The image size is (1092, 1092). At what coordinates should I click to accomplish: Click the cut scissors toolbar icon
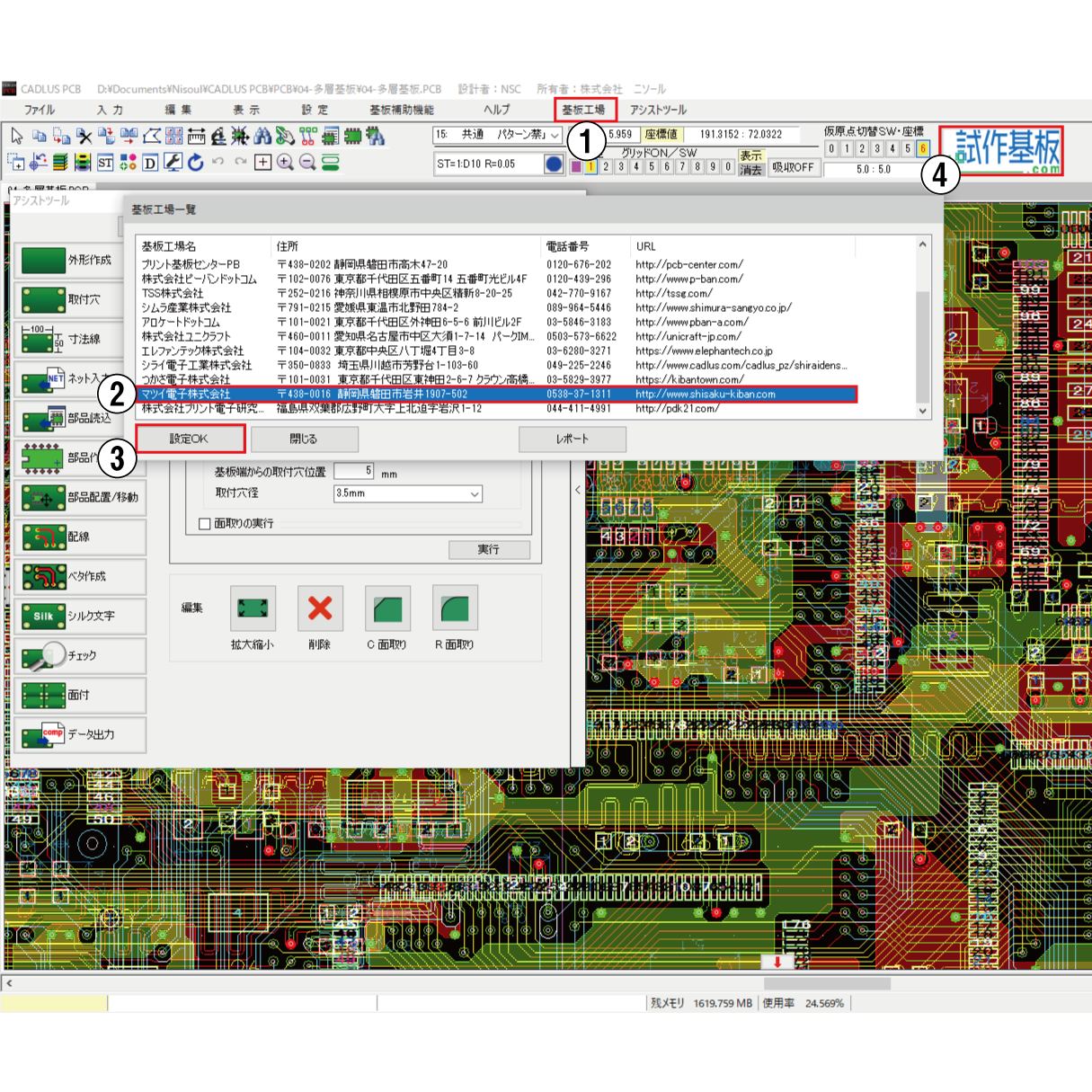click(84, 136)
